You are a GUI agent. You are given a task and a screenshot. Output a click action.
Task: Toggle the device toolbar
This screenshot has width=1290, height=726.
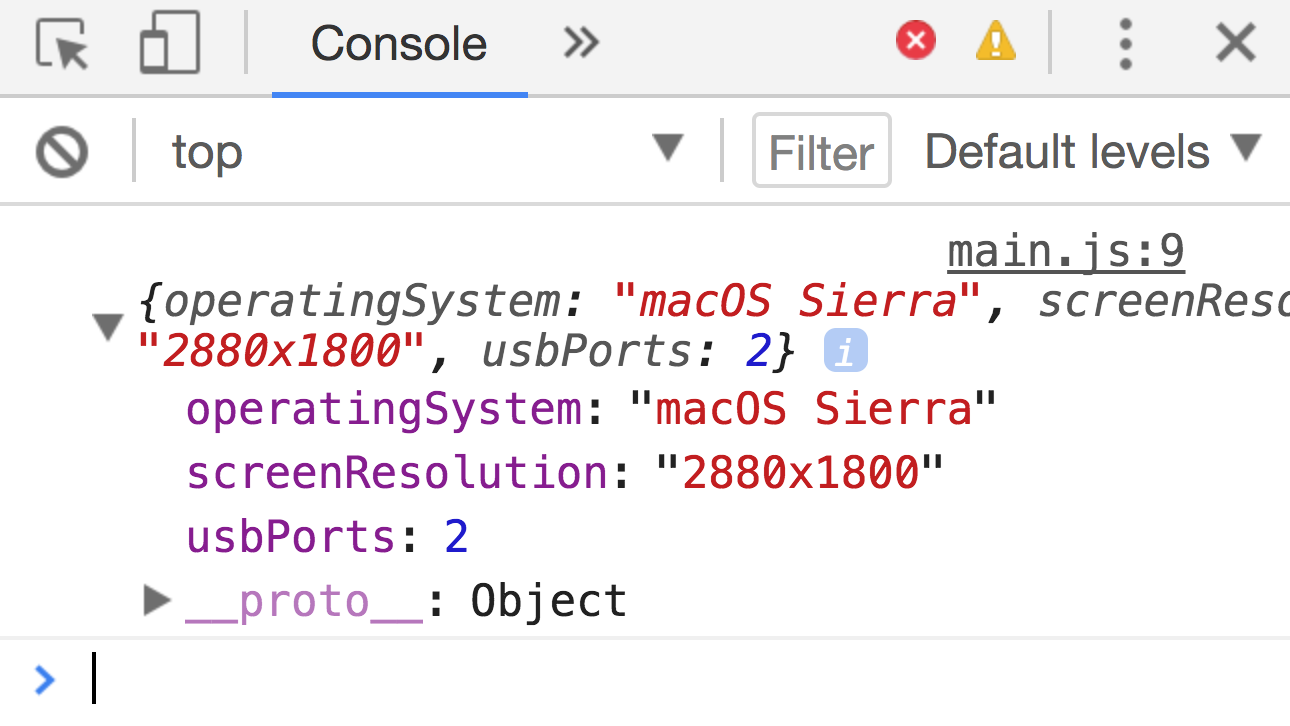click(x=168, y=42)
